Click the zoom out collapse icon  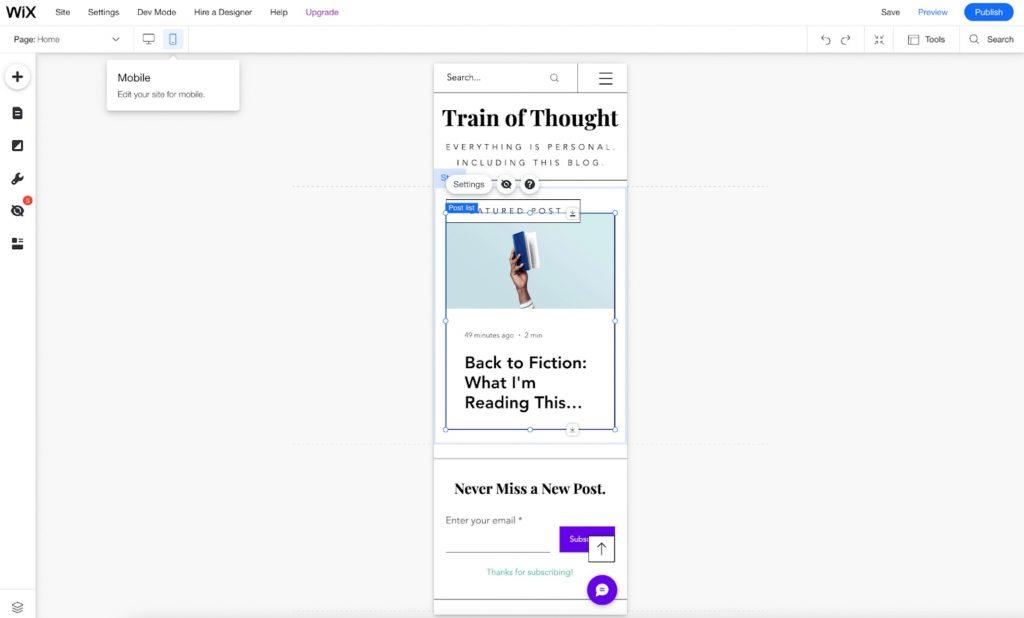[879, 39]
